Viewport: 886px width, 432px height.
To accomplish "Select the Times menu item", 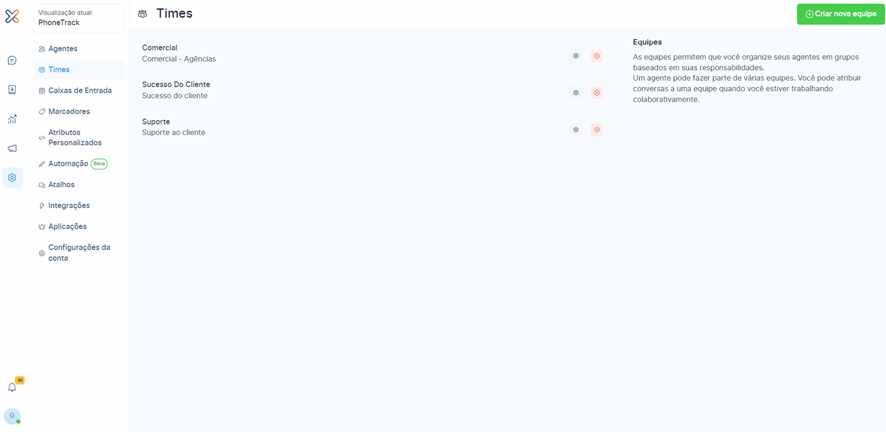I will (79, 70).
